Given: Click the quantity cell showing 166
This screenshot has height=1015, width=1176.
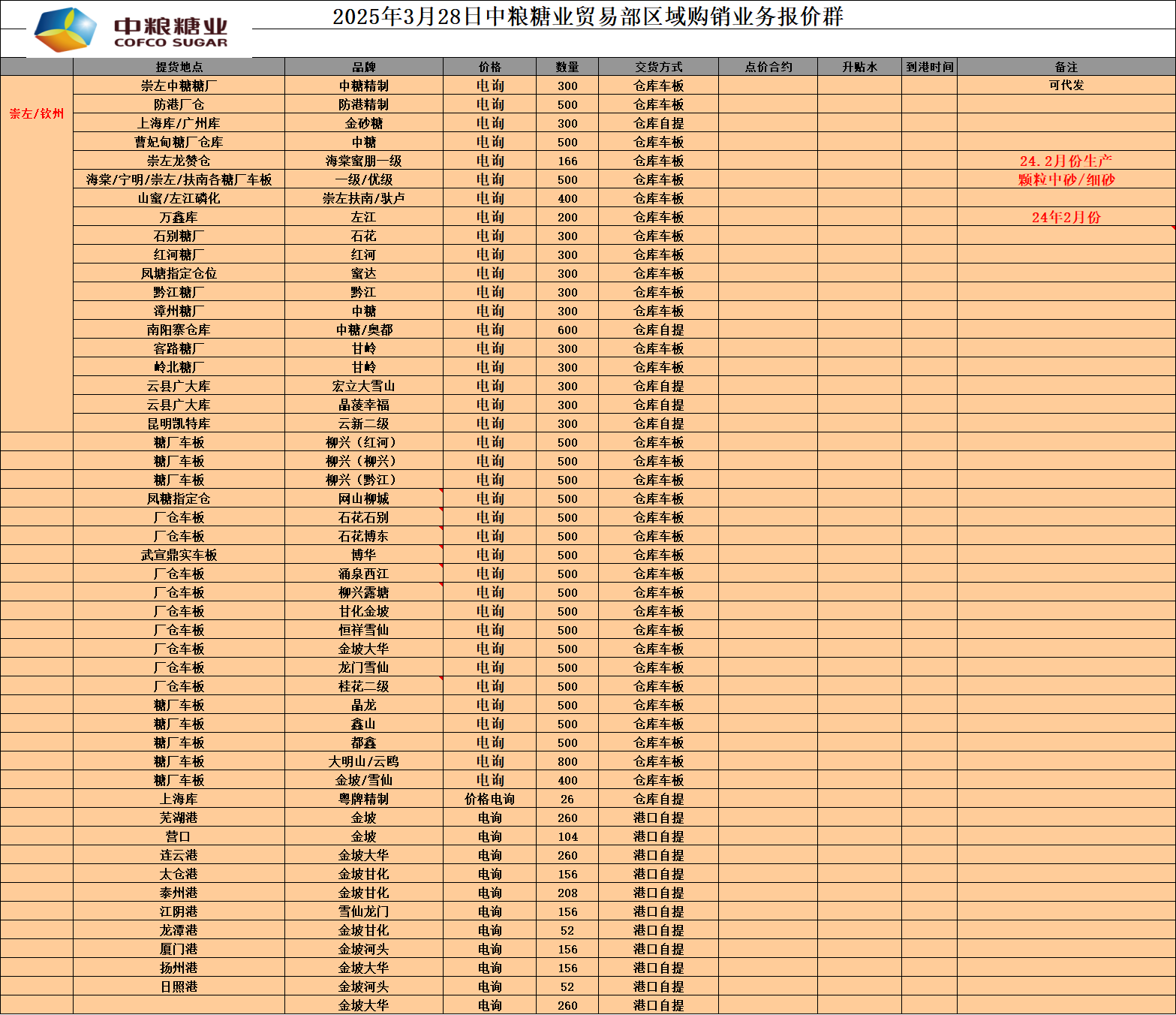Looking at the screenshot, I should (567, 161).
